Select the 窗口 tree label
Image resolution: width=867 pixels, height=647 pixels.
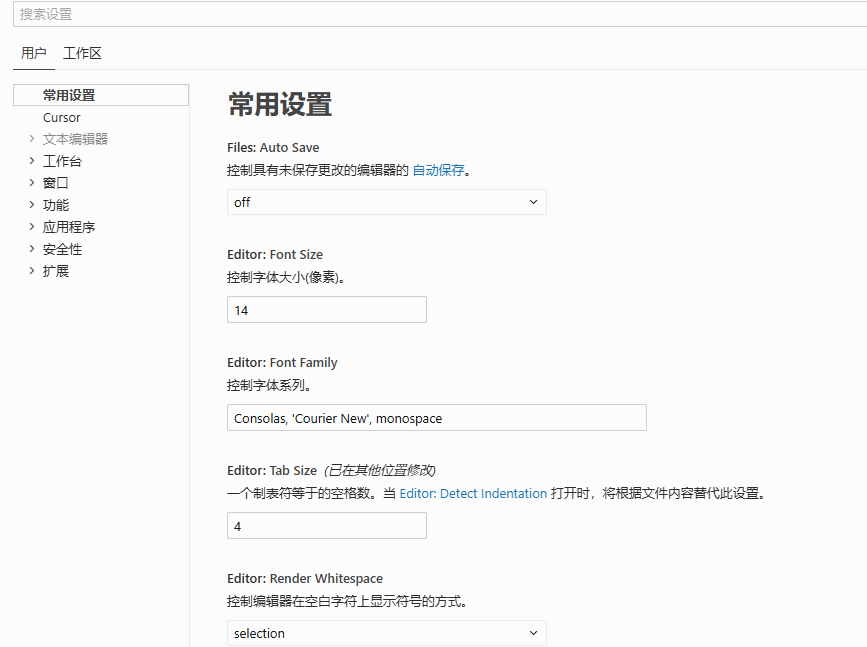pos(56,182)
